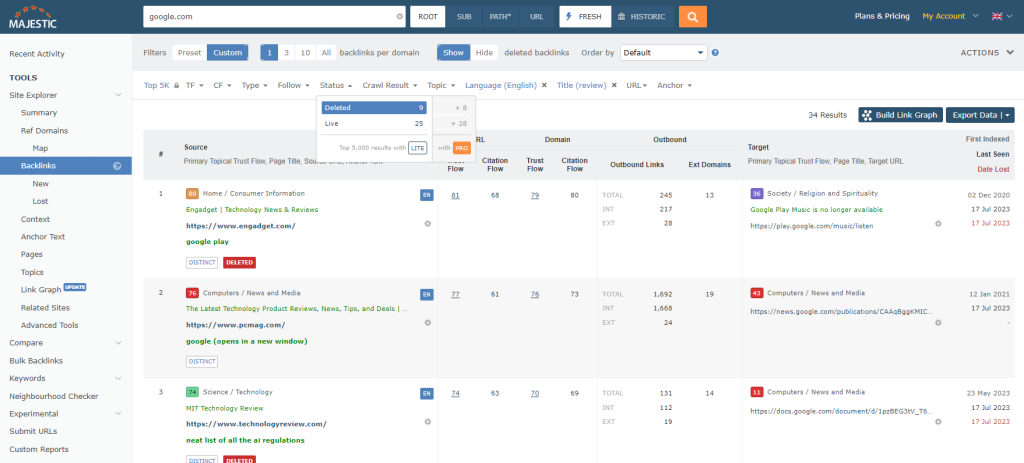The width and height of the screenshot is (1024, 463).
Task: Open gear for play.google.com target URL
Action: coord(938,223)
